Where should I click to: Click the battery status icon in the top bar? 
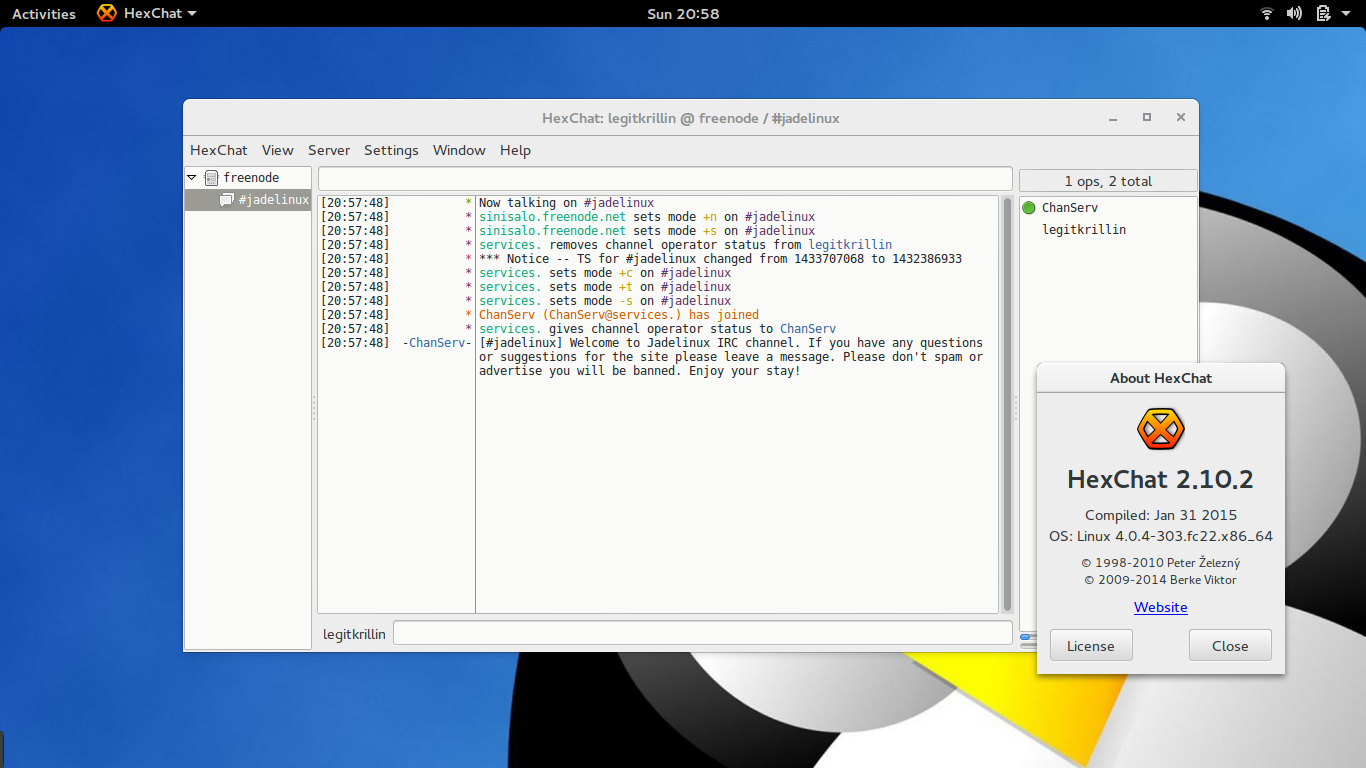click(1323, 13)
